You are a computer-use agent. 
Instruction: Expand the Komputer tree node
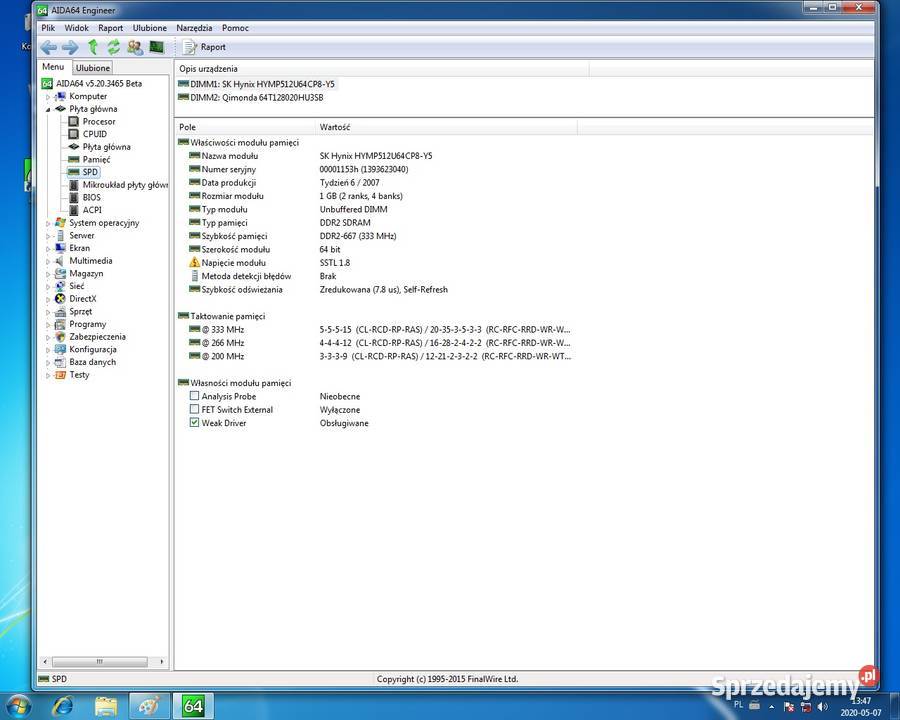coord(48,96)
